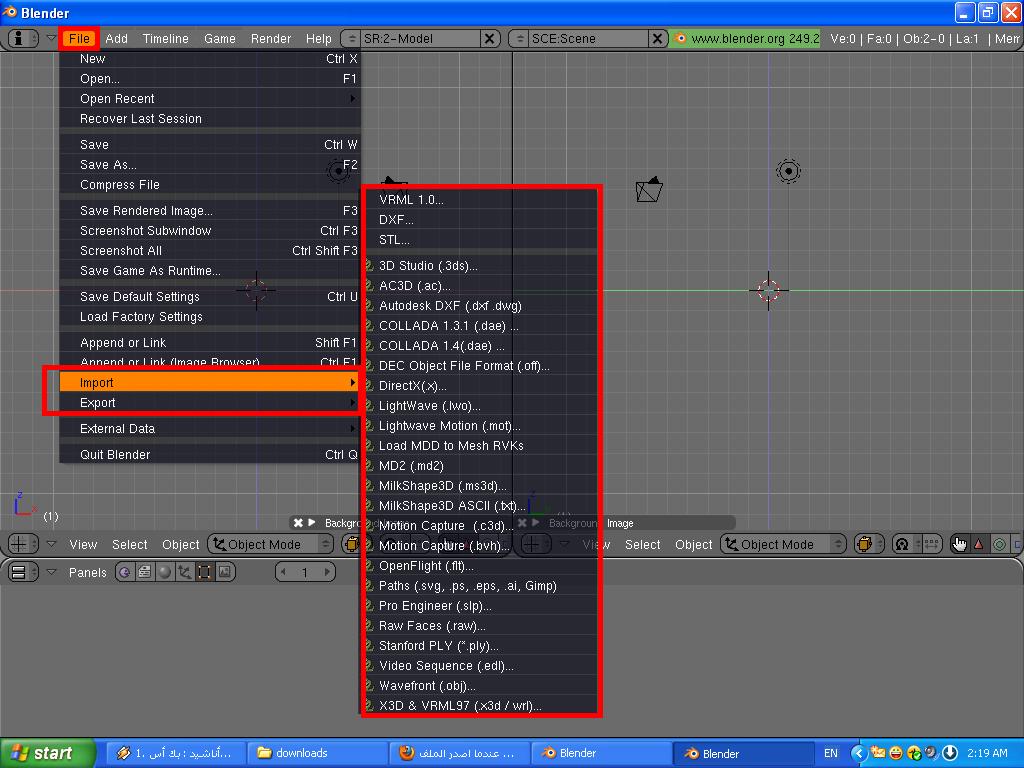Image resolution: width=1024 pixels, height=768 pixels.
Task: Select the Script panel context icon
Action: [144, 572]
